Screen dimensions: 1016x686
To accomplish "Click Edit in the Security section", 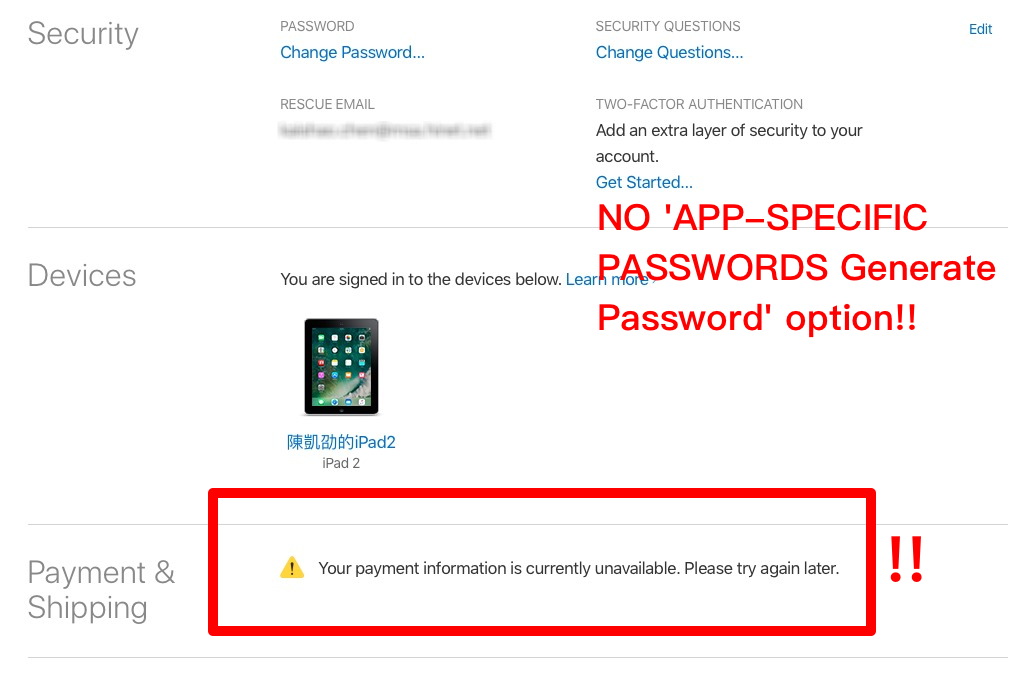I will [x=980, y=29].
